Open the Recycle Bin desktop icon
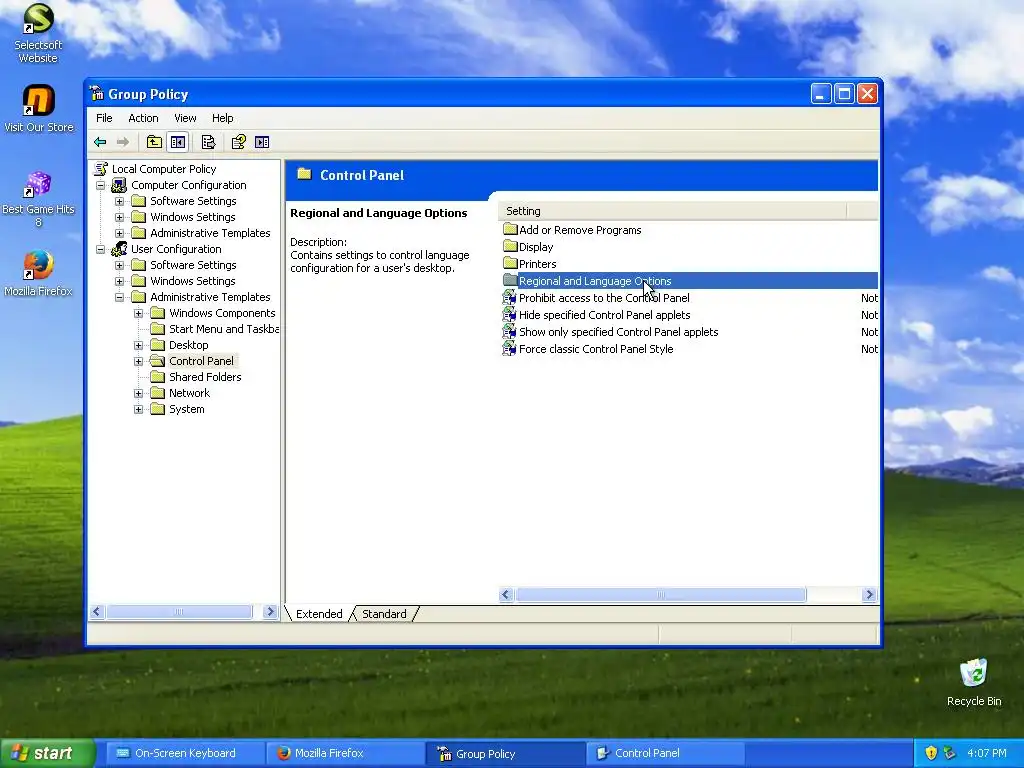 (974, 682)
